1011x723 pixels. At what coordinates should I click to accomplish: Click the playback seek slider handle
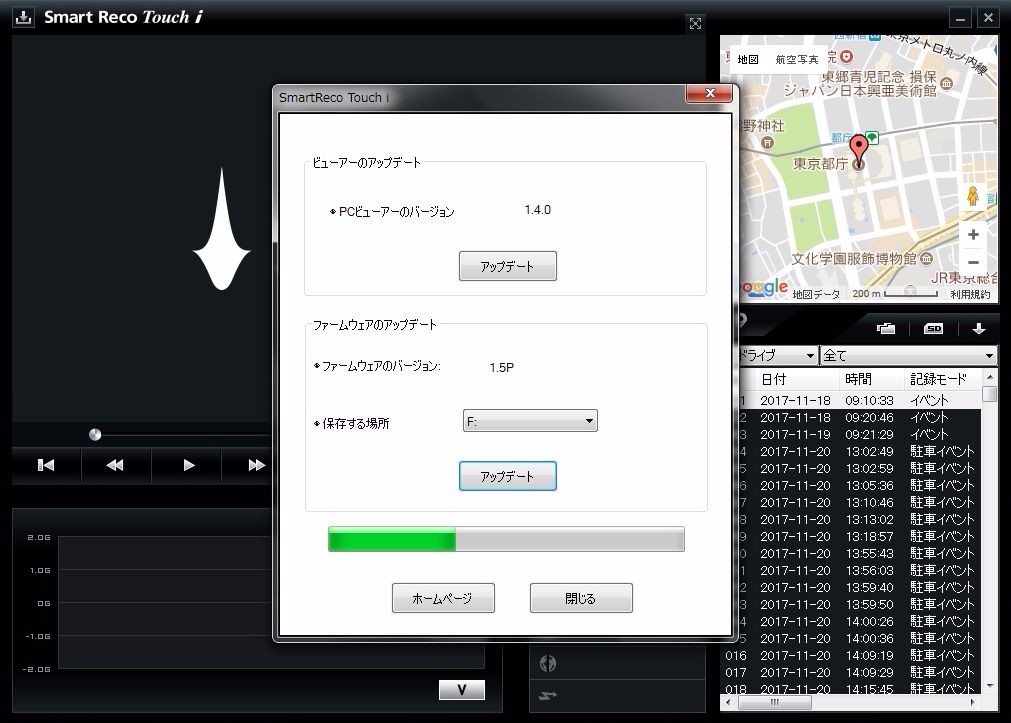point(95,434)
